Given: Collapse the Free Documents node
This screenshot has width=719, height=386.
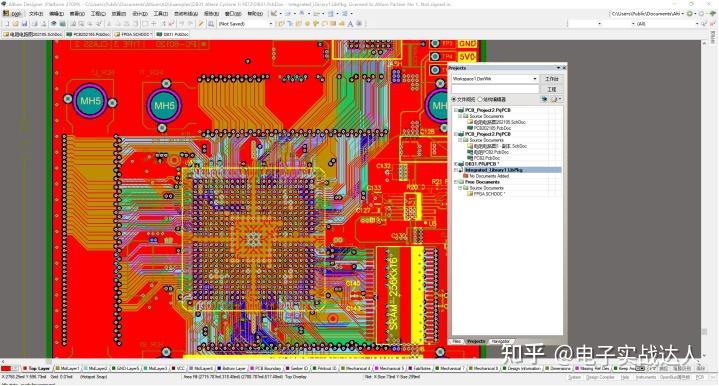Looking at the screenshot, I should 457,182.
